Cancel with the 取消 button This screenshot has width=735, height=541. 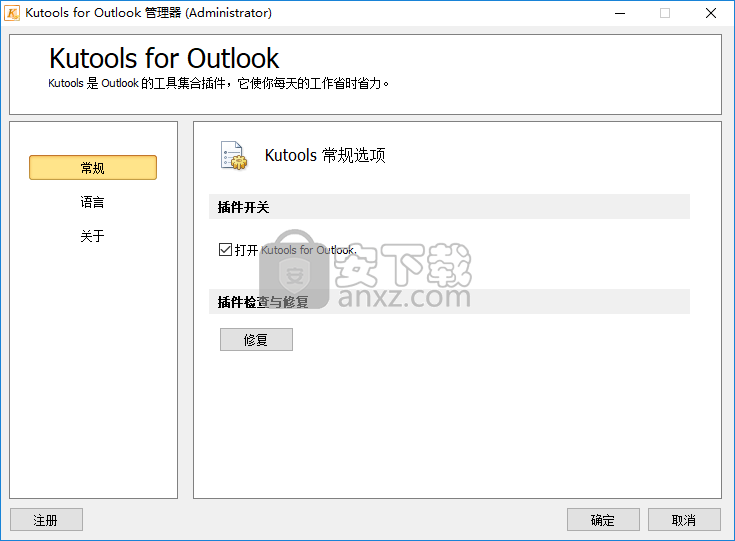pyautogui.click(x=684, y=520)
